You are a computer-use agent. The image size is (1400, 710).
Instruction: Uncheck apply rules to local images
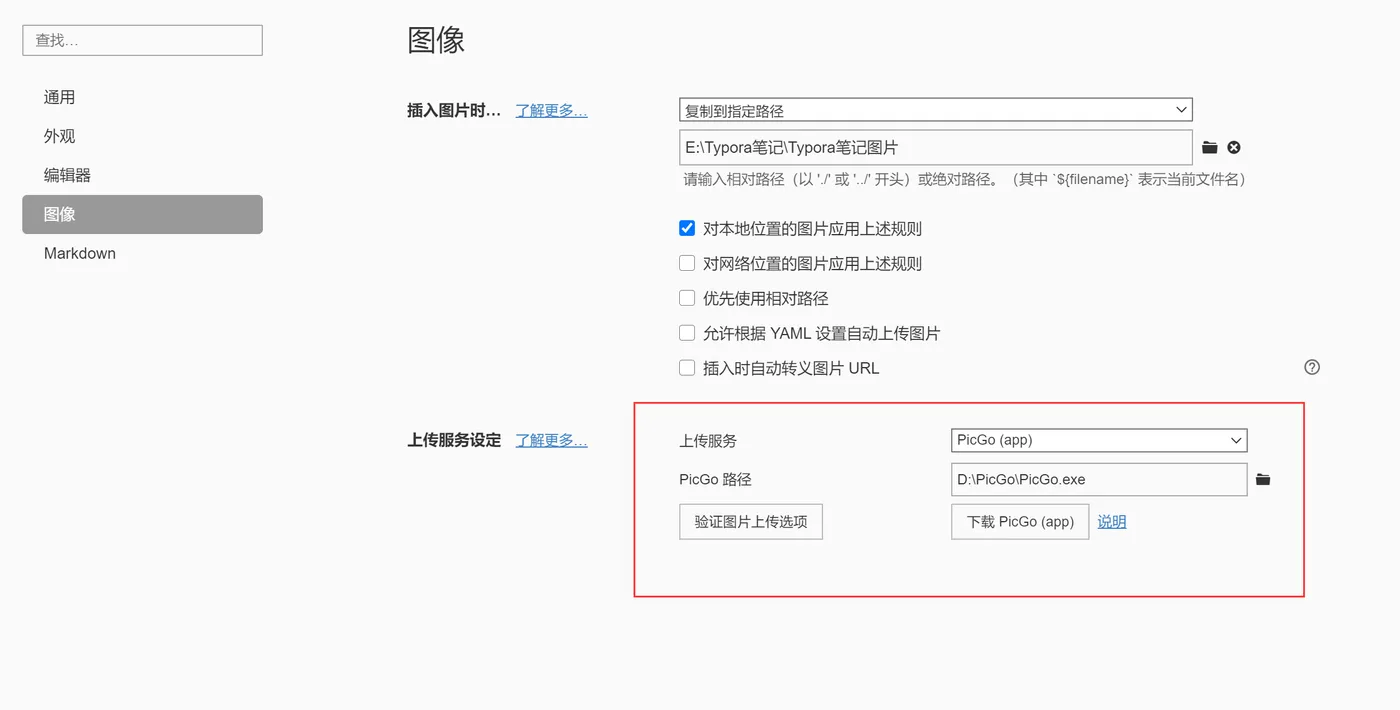(x=687, y=228)
